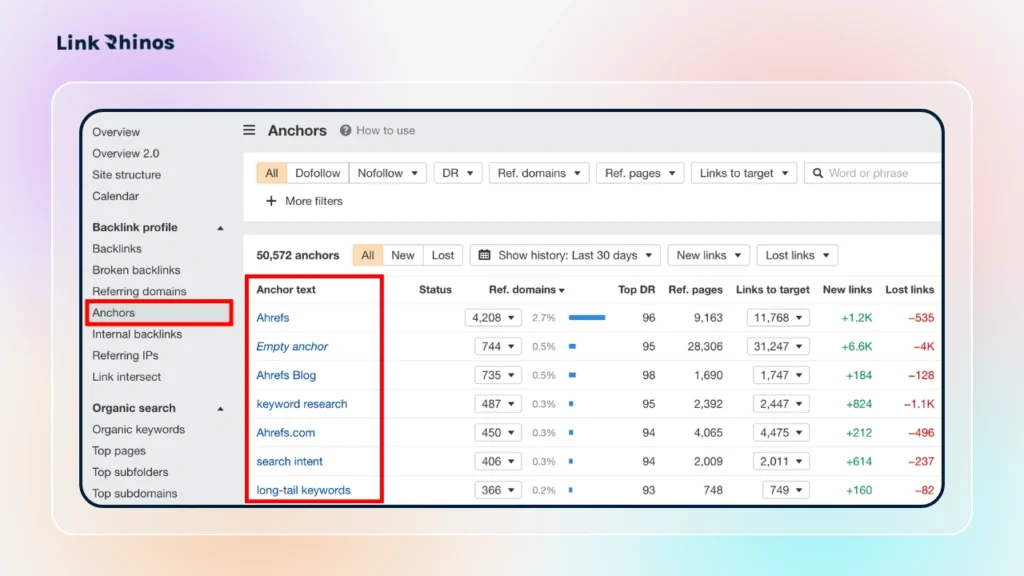Screen dimensions: 1024x576
Task: Open the DR filter dropdown
Action: pos(458,173)
